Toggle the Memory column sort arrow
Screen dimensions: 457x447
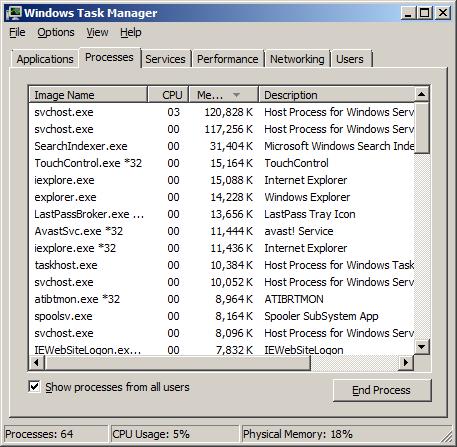pos(236,95)
